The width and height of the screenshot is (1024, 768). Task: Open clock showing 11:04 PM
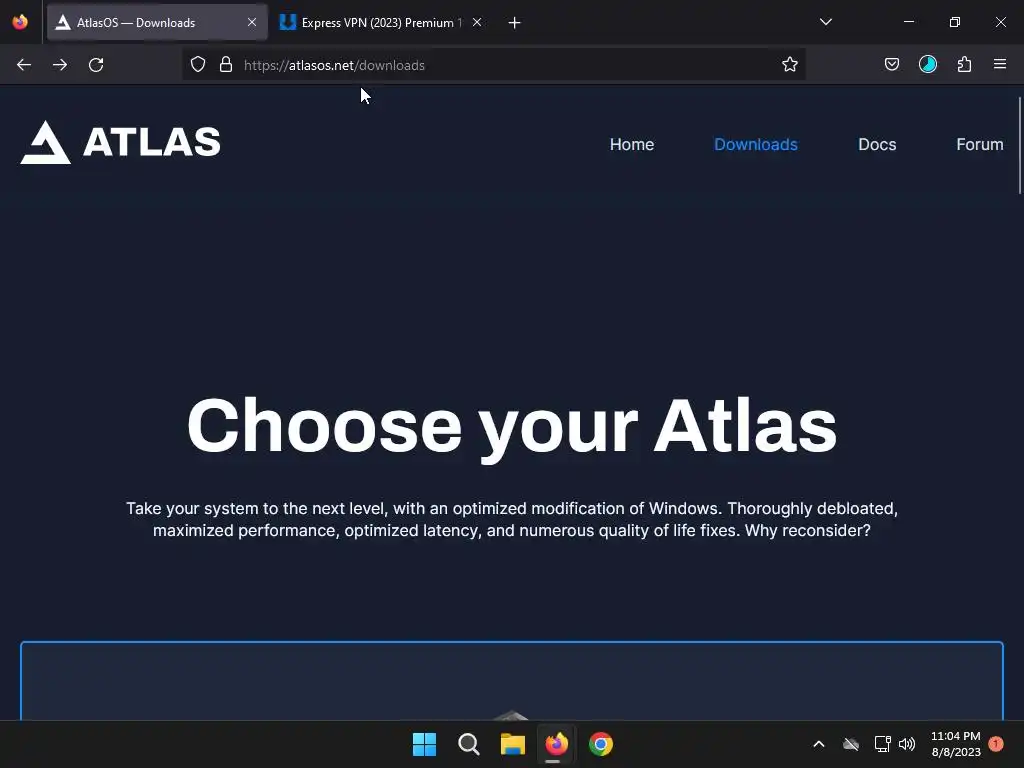pos(956,744)
